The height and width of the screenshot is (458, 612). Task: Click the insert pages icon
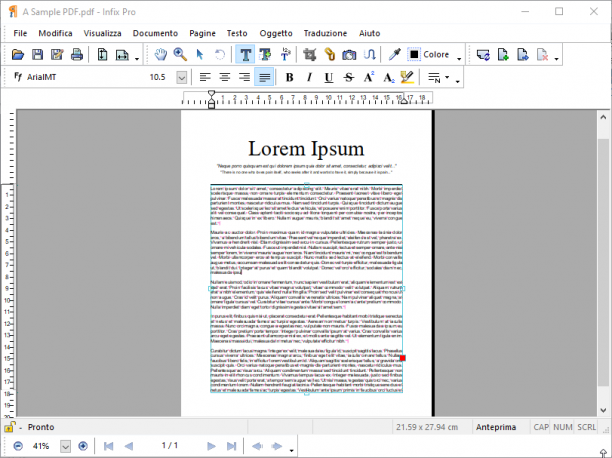tap(503, 55)
